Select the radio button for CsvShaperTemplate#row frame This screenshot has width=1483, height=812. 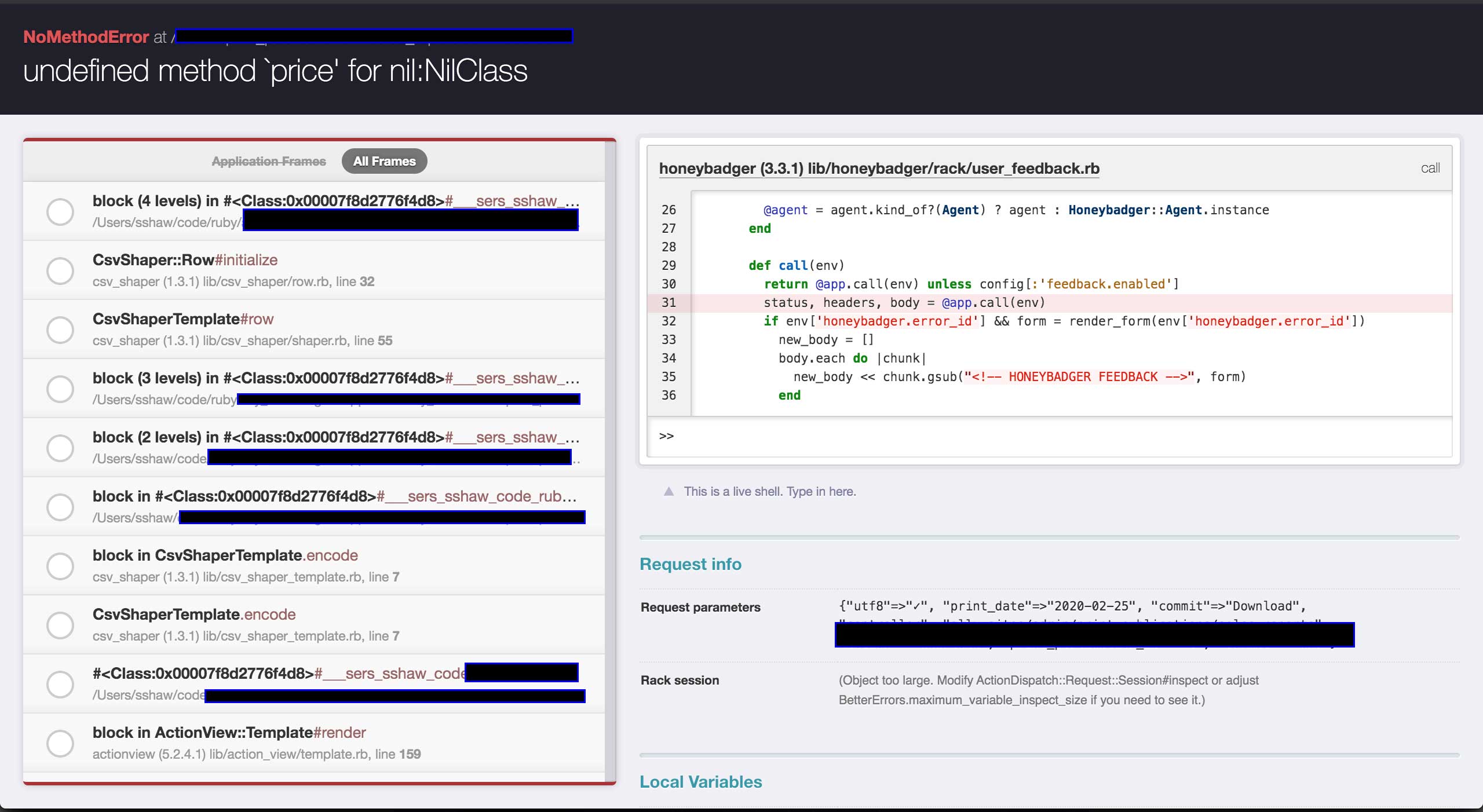[60, 330]
